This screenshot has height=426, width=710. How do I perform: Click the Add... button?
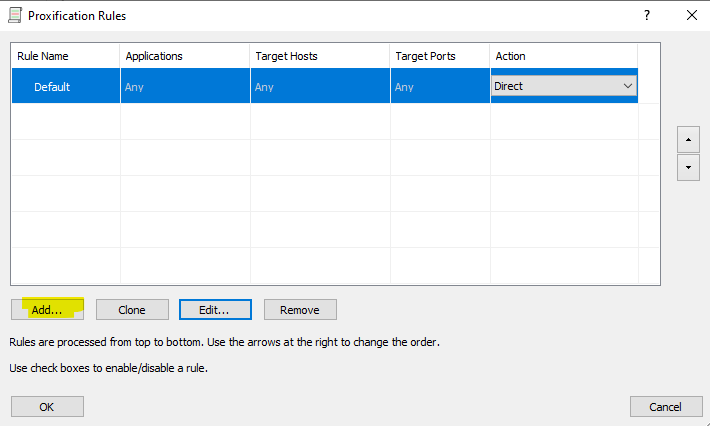[x=47, y=310]
